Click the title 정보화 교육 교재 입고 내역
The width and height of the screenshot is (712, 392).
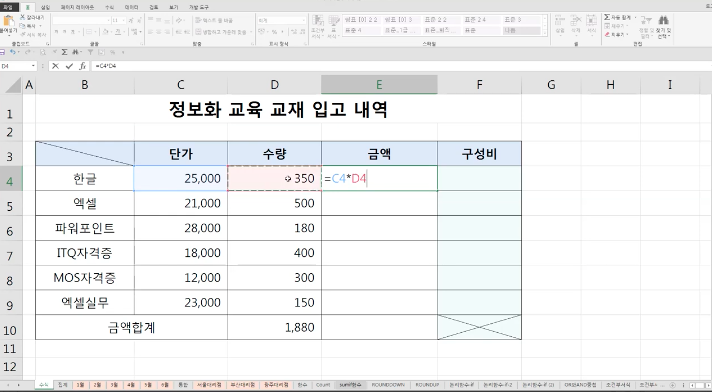278,109
